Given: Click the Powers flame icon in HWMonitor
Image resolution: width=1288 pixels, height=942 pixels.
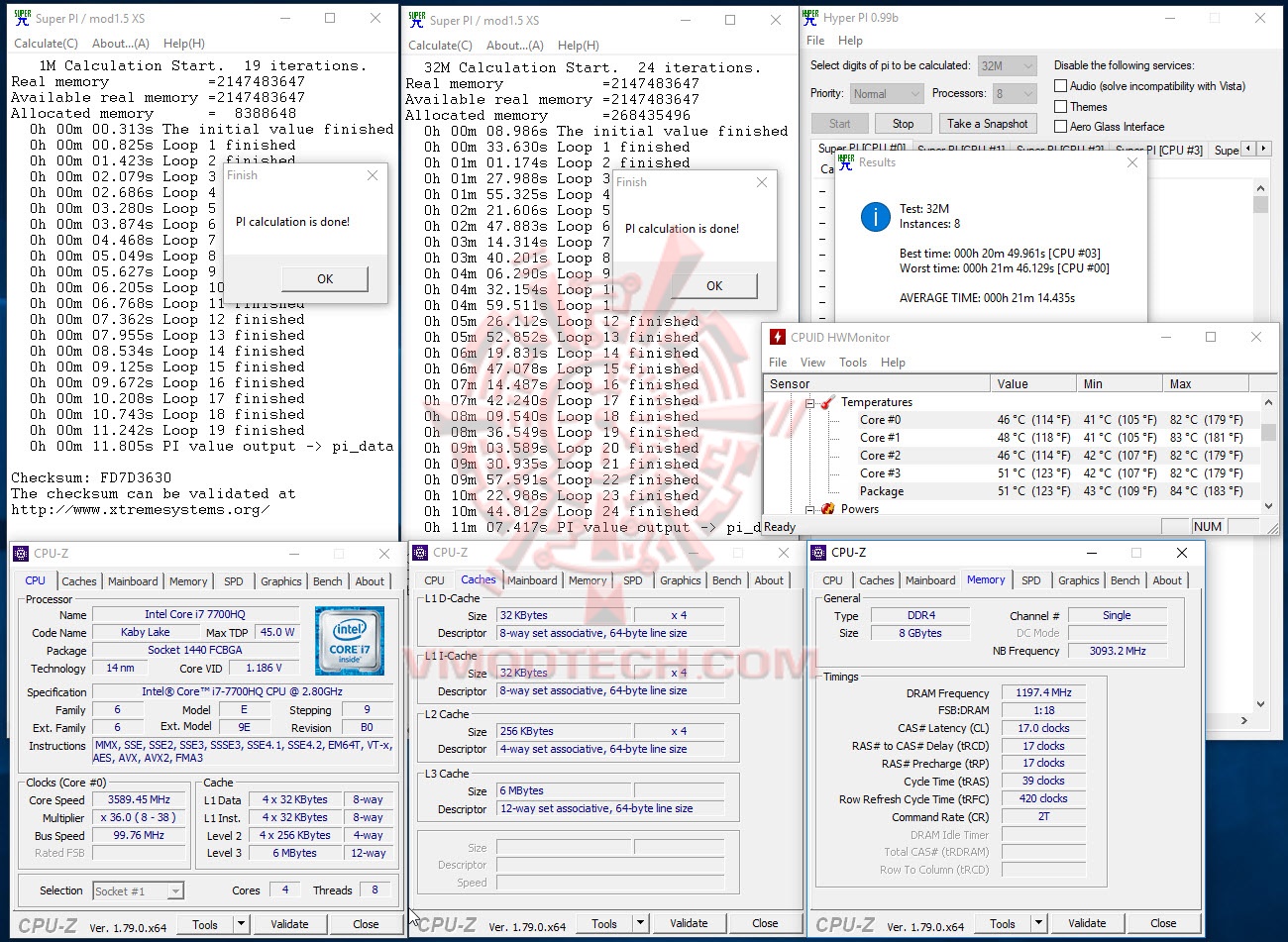Looking at the screenshot, I should [827, 509].
